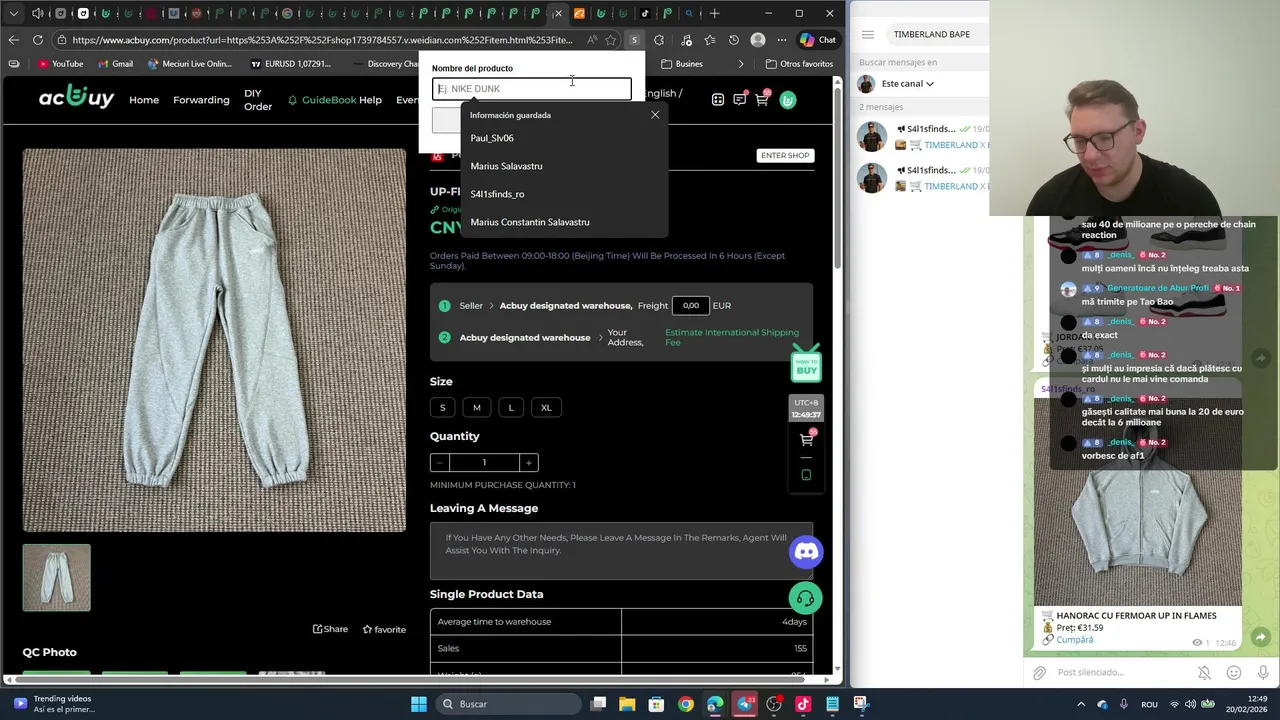Open the floating side cart icon
This screenshot has height=720, width=1280.
click(x=806, y=440)
